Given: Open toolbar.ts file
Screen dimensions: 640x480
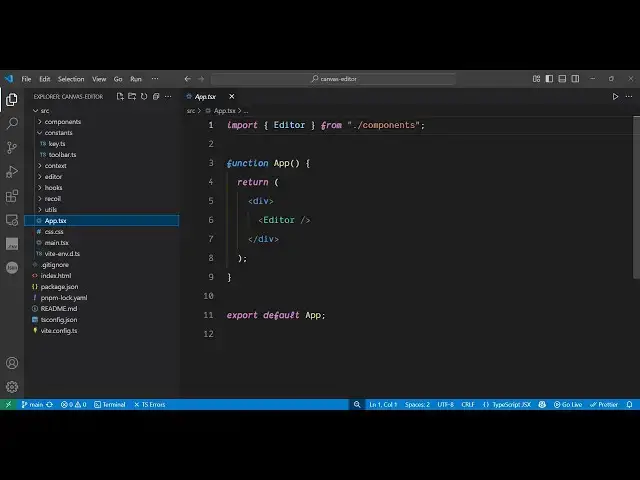Looking at the screenshot, I should [102, 155].
